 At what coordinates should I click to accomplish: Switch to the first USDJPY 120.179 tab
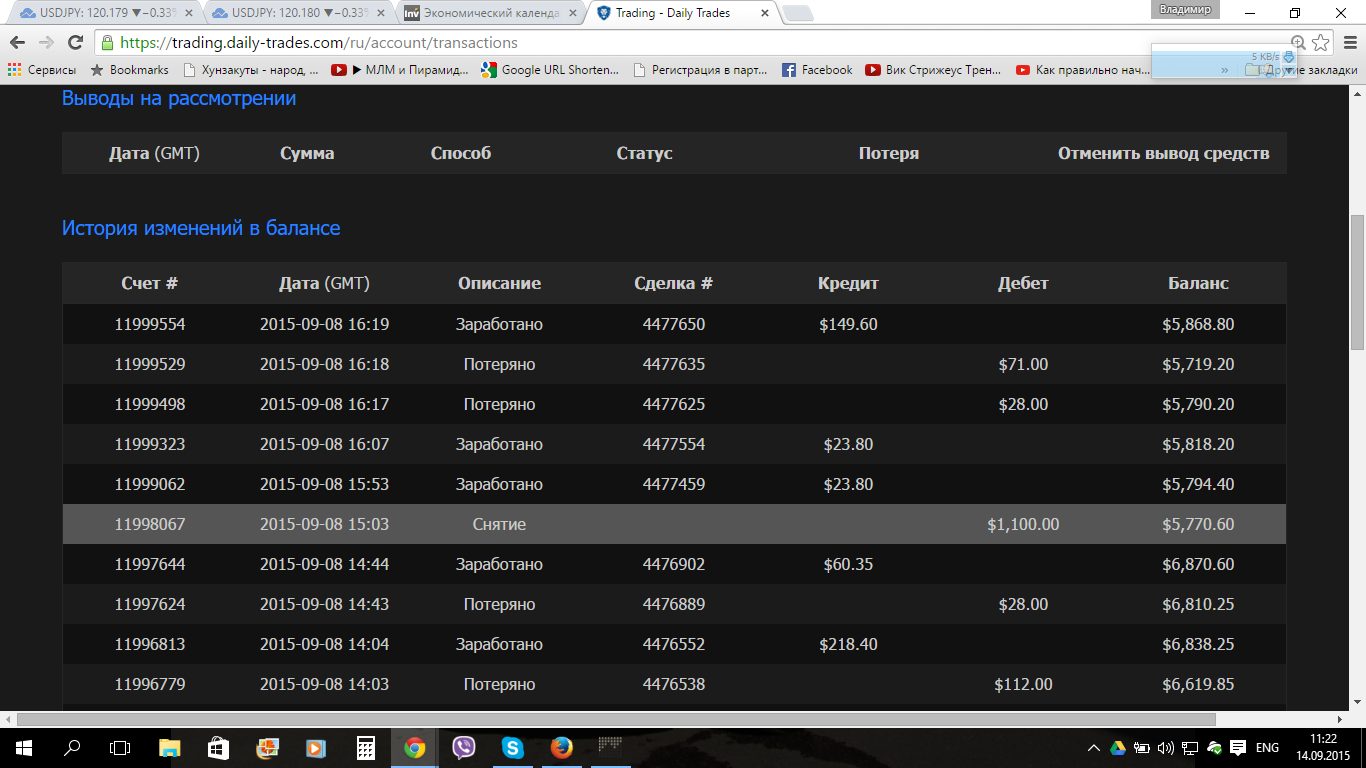[x=105, y=13]
